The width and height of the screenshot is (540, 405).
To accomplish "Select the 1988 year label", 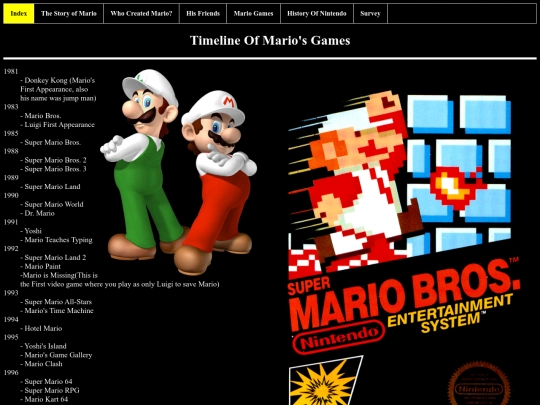I will pyautogui.click(x=11, y=151).
